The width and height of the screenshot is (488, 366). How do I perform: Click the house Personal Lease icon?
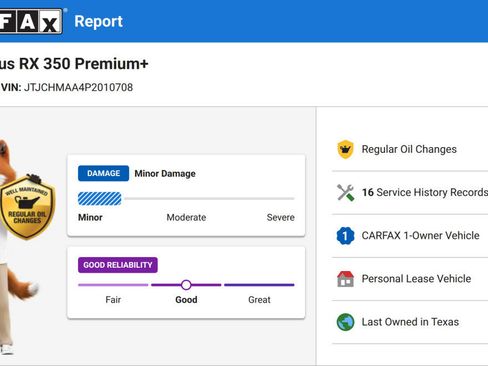(345, 279)
